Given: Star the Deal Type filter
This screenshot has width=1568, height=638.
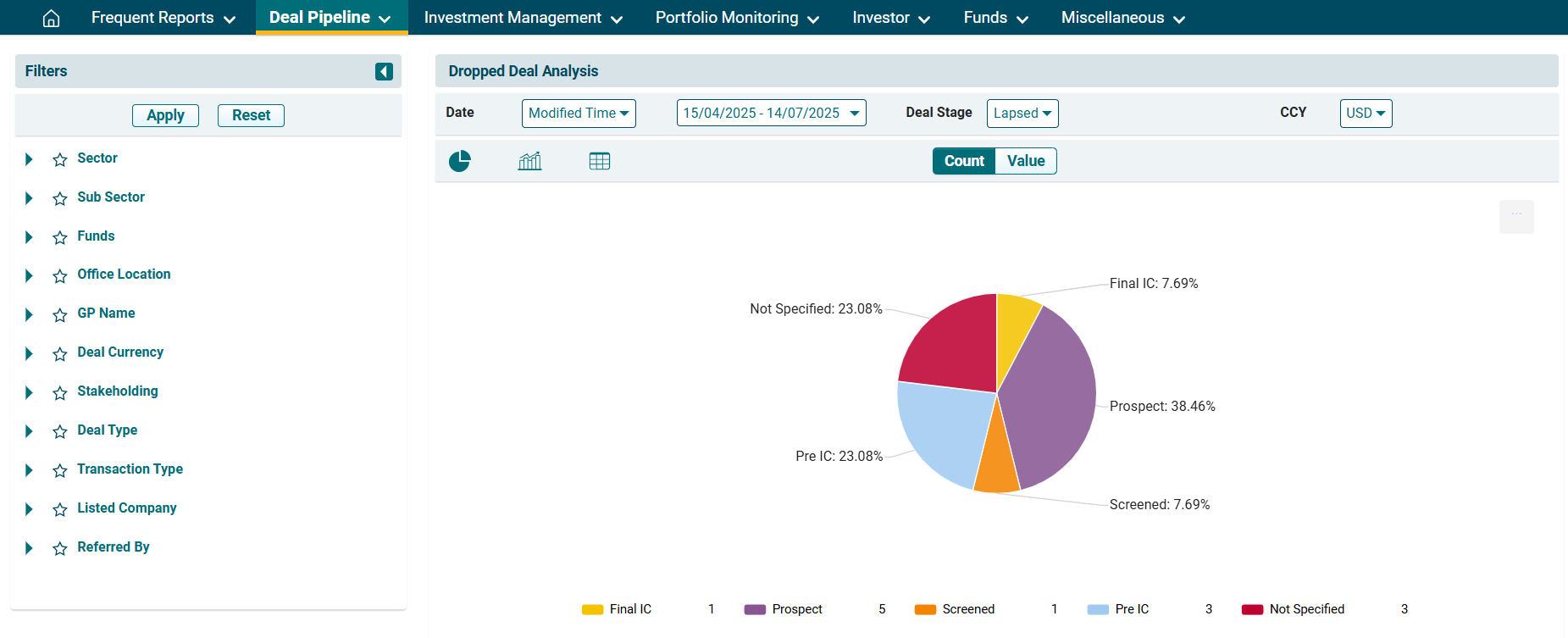Looking at the screenshot, I should point(60,431).
